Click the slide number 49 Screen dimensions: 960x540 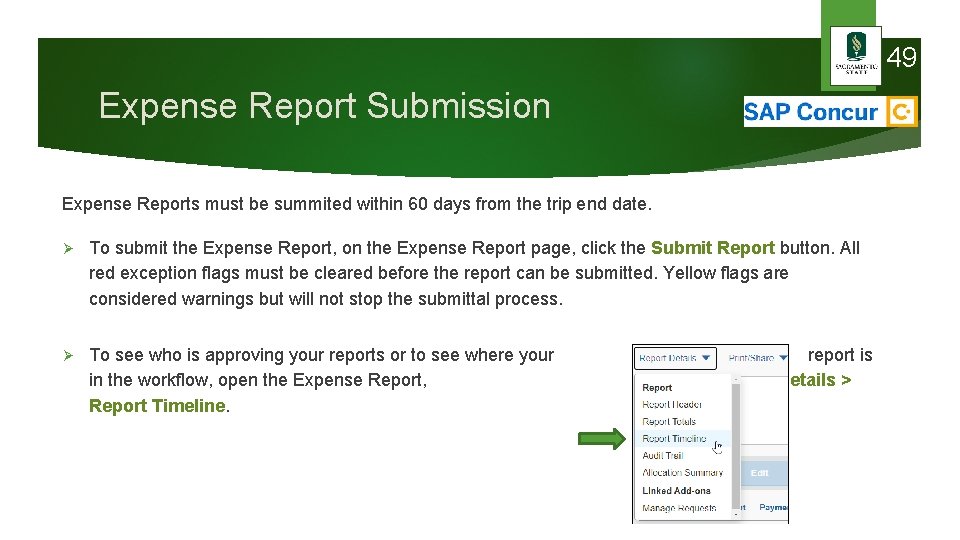[901, 58]
